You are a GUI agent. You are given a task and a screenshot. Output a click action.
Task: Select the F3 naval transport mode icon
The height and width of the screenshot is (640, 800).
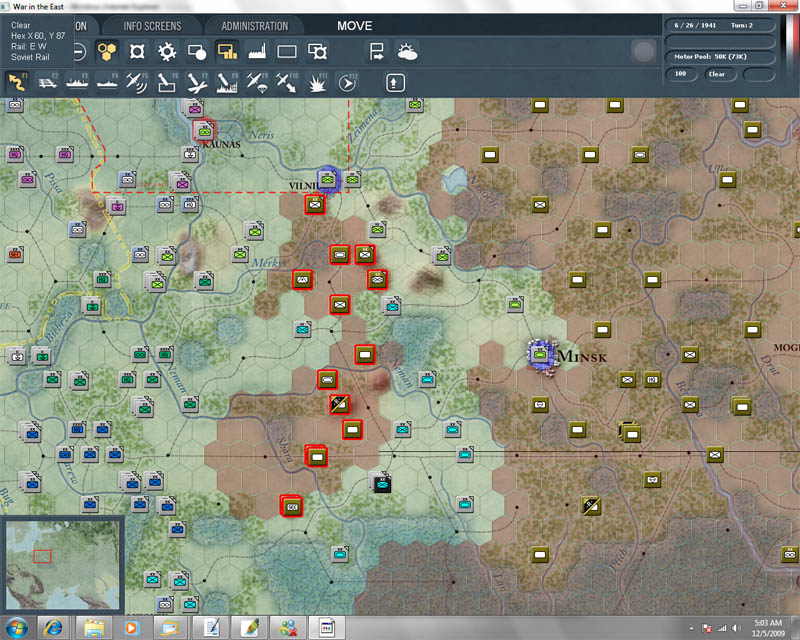[x=77, y=82]
